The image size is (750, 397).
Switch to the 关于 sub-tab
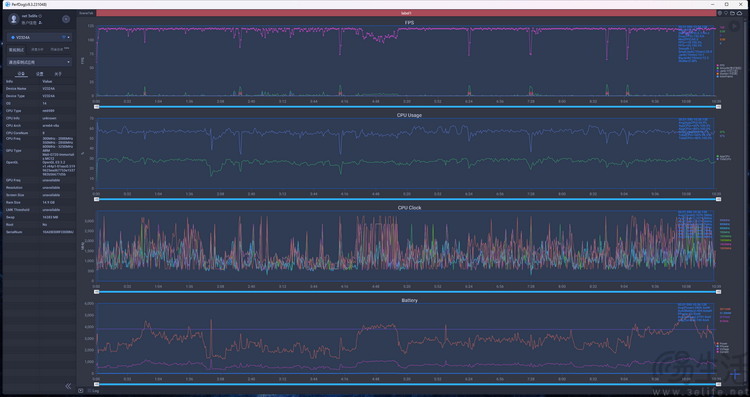(58, 74)
